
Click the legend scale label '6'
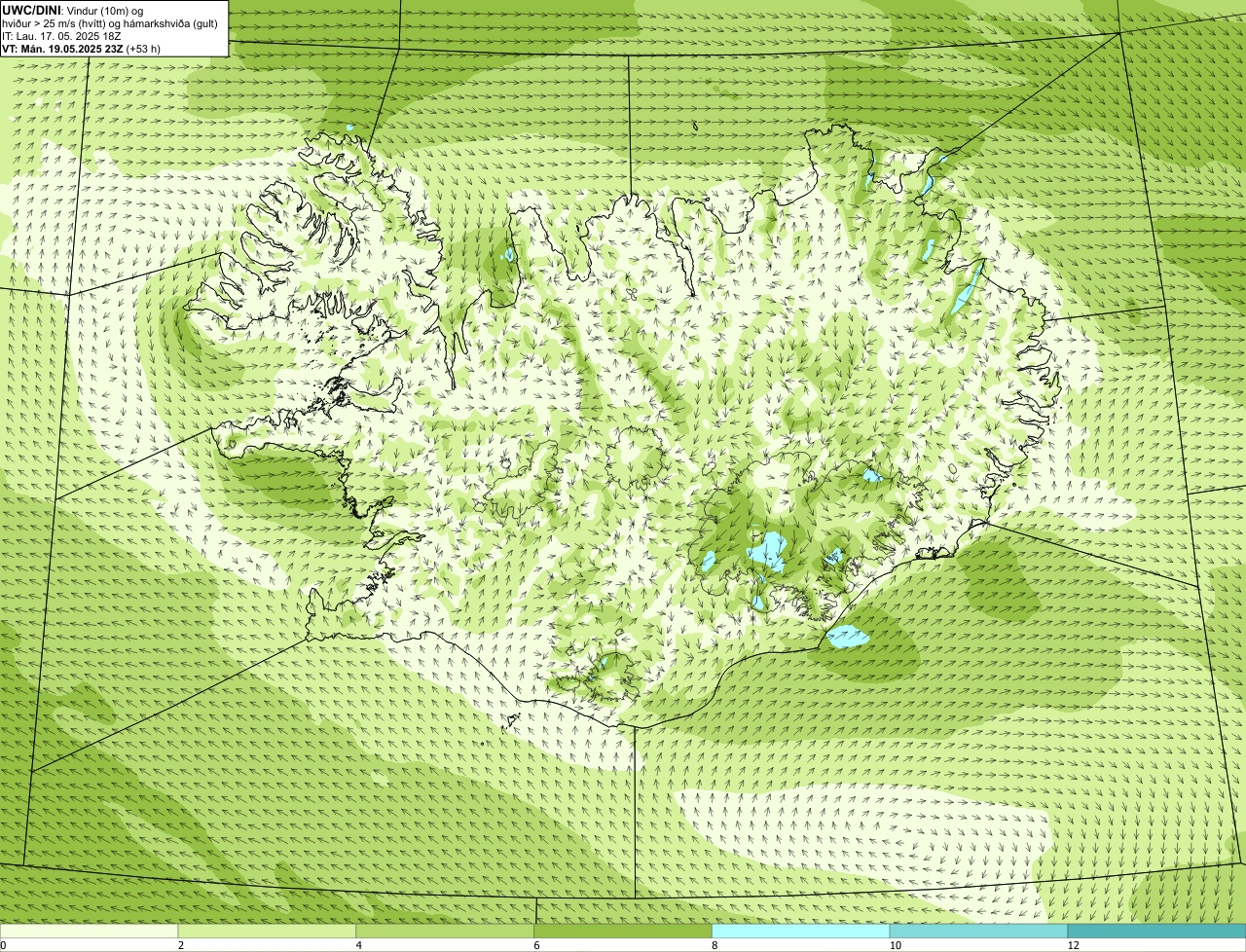tap(537, 945)
